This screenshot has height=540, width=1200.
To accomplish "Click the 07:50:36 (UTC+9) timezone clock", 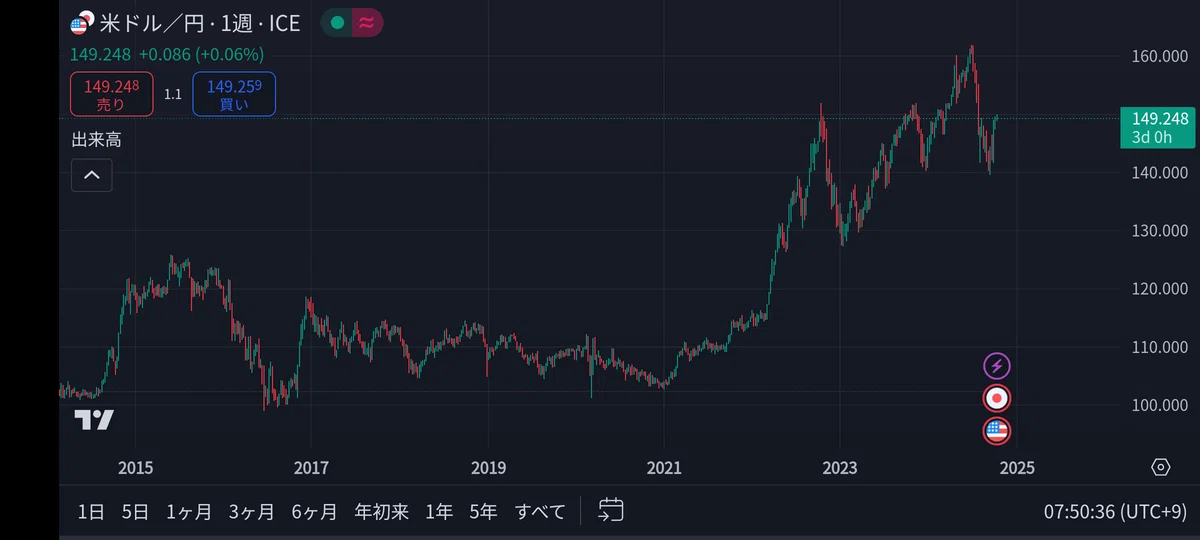I will click(1115, 512).
